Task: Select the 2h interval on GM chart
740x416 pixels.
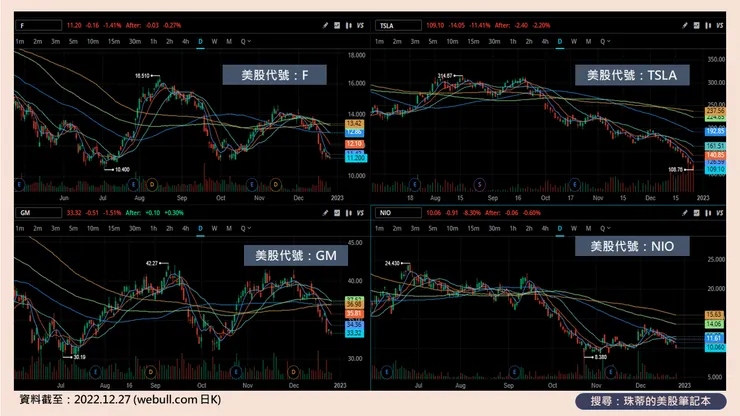Action: (169, 229)
